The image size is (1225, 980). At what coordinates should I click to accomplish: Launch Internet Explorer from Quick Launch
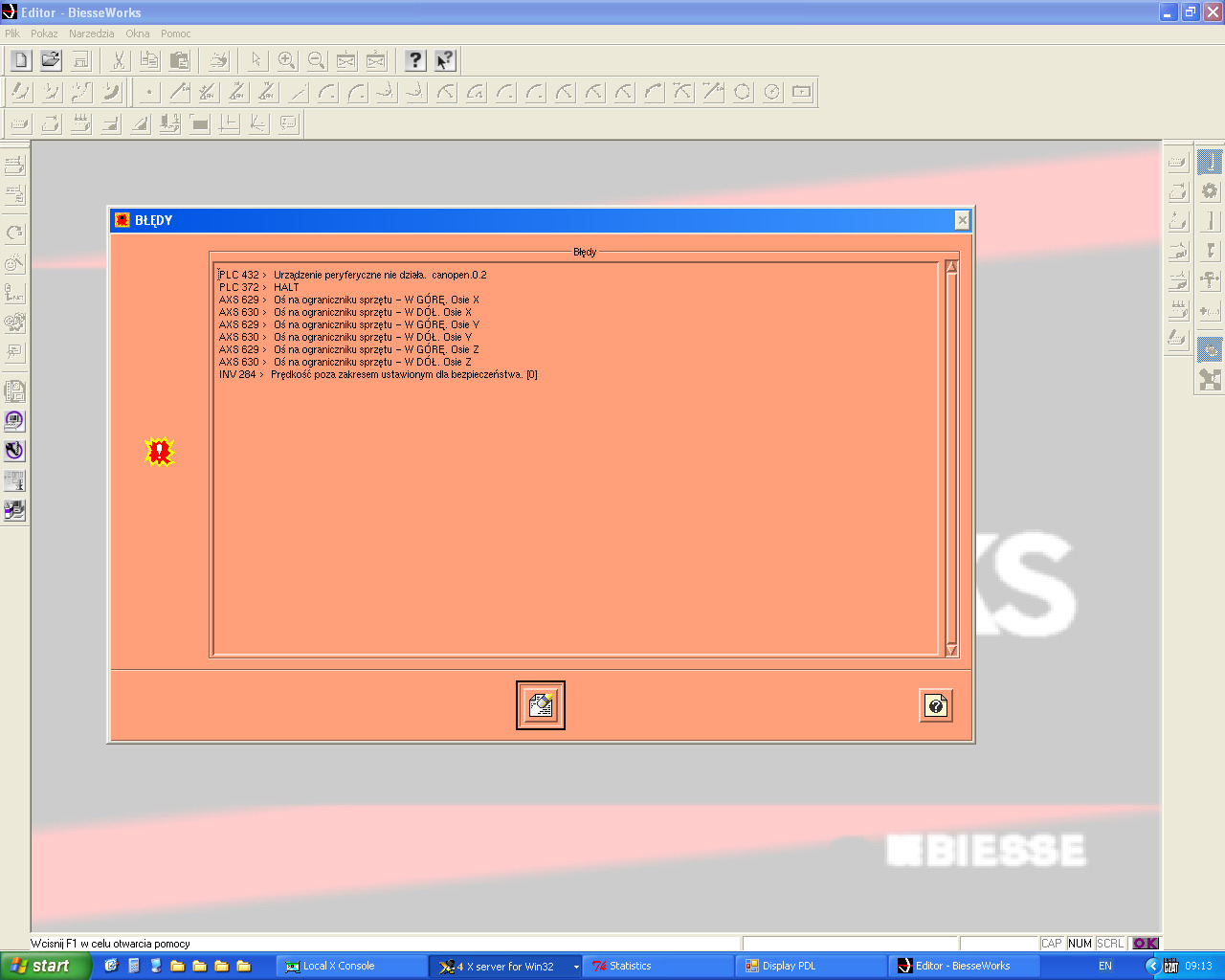click(x=111, y=967)
